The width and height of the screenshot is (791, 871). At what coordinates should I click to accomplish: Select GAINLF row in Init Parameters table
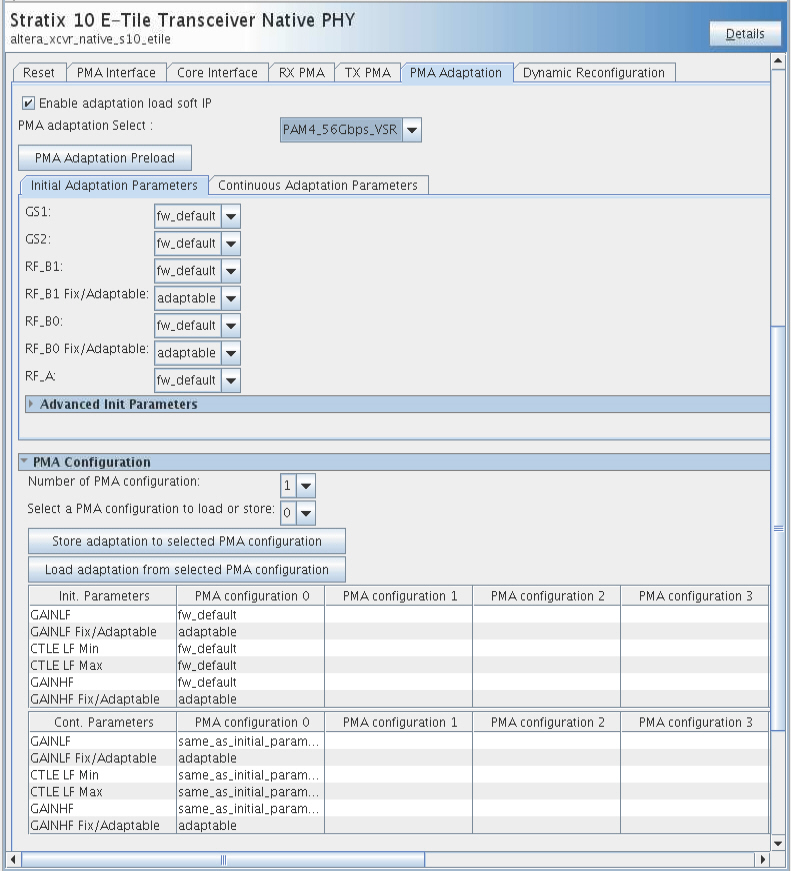point(399,615)
